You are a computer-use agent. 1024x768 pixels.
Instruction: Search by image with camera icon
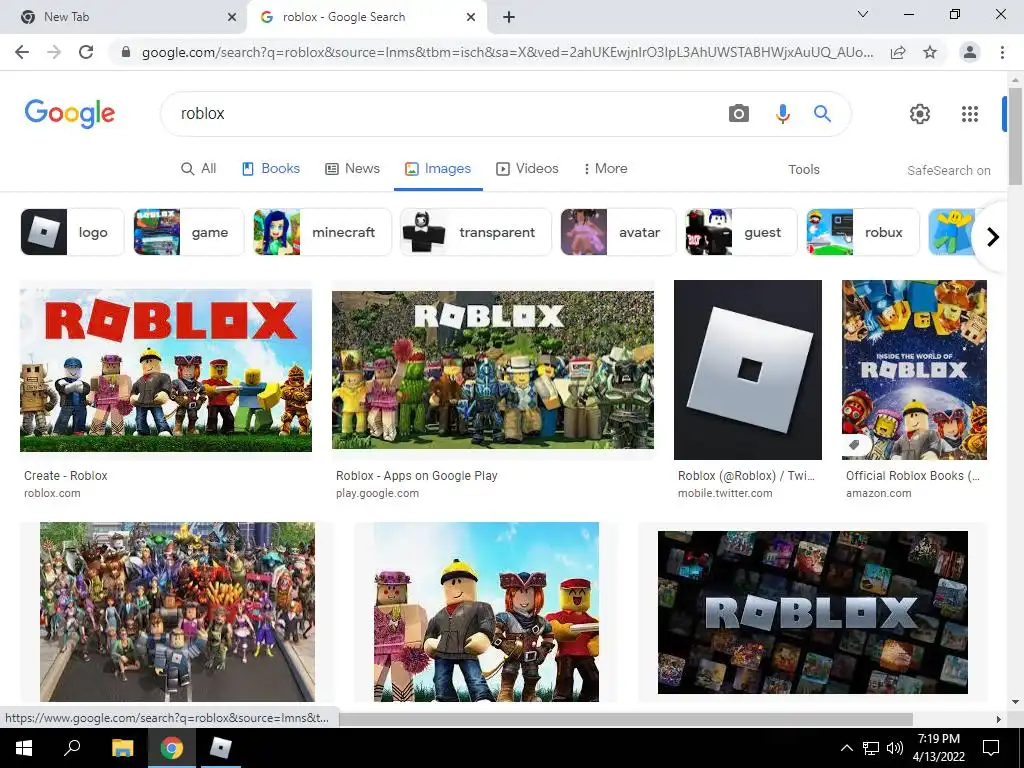point(739,114)
